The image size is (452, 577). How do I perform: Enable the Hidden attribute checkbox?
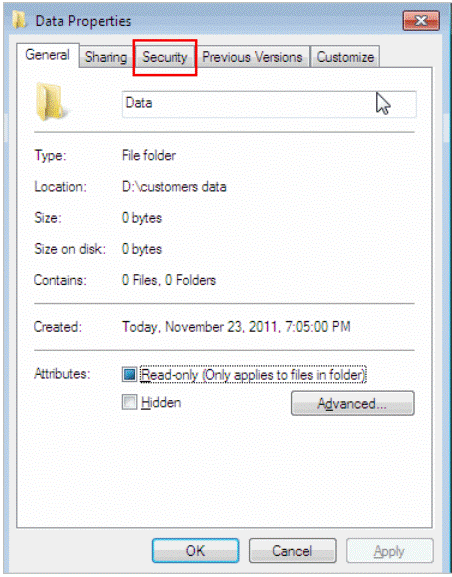click(129, 402)
